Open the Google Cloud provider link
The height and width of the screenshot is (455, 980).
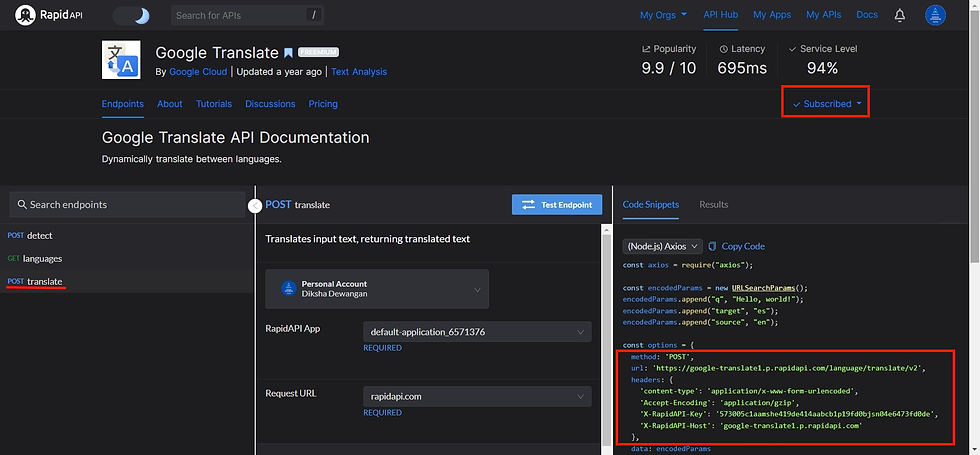click(x=198, y=72)
